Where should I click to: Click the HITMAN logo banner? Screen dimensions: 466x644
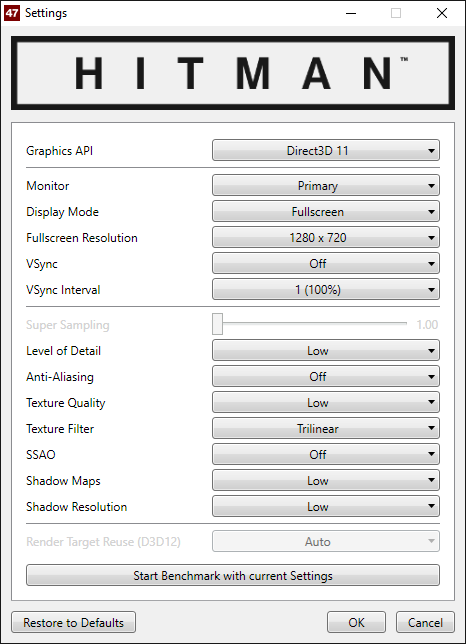(x=233, y=73)
